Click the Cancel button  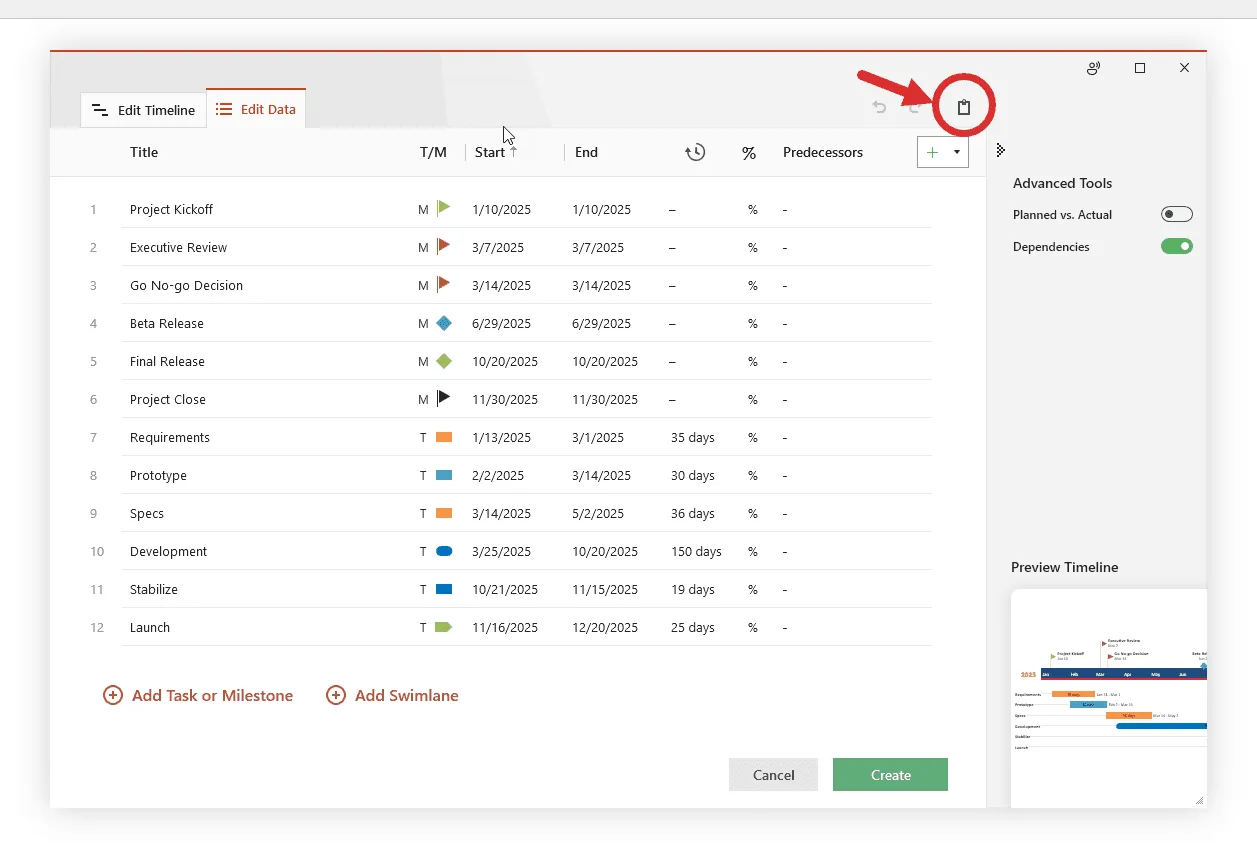[x=773, y=775]
